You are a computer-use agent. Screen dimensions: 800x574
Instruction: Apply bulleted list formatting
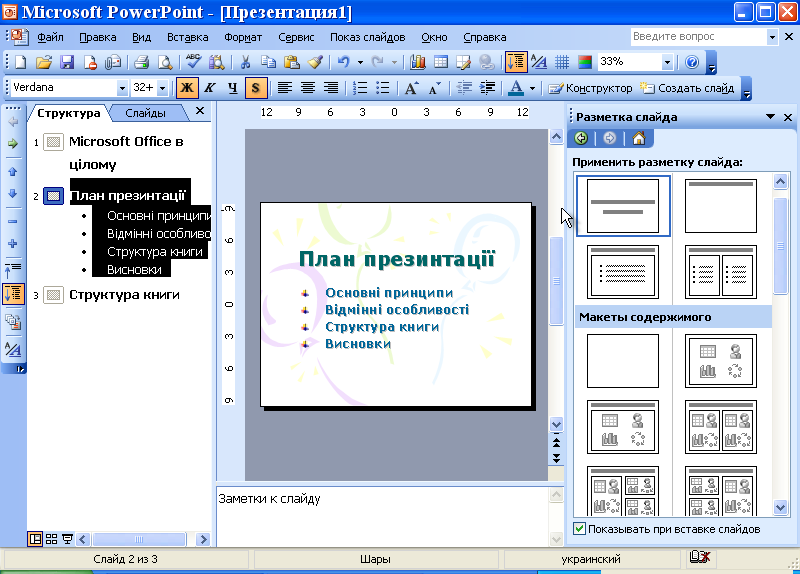(383, 88)
